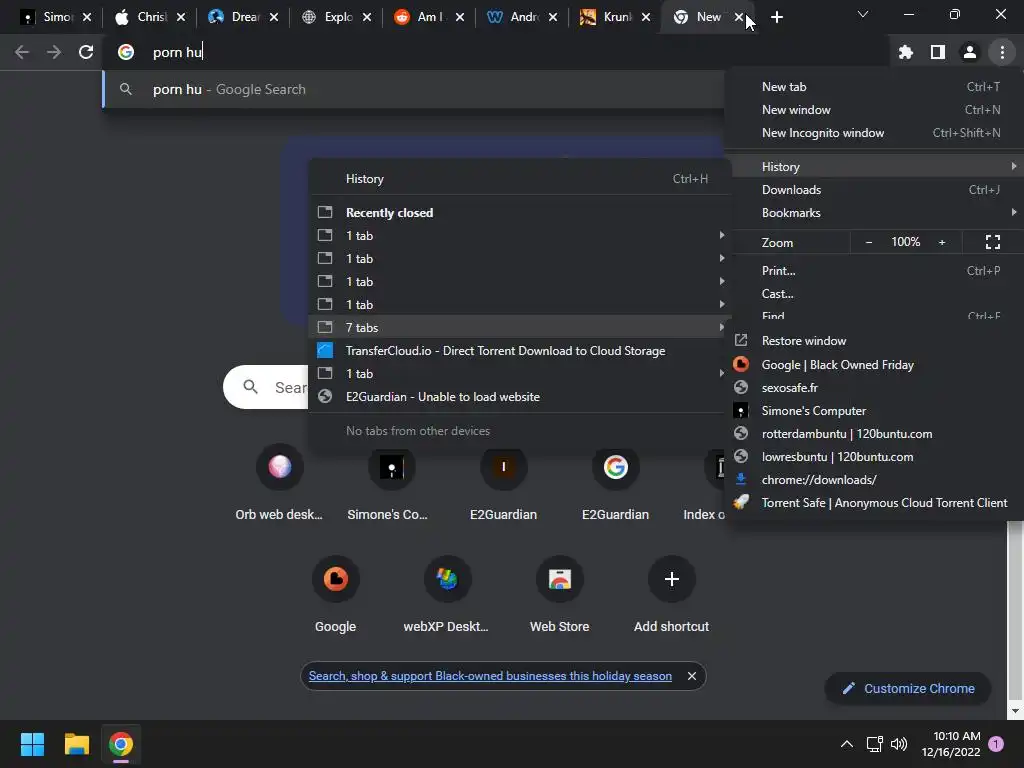Viewport: 1024px width, 768px height.
Task: Go forward with the forward arrow
Action: (54, 52)
